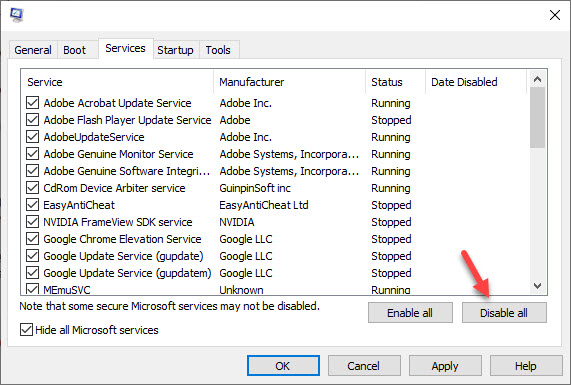The width and height of the screenshot is (571, 385).
Task: Click Unknown manufacturer for MEmuSVC
Action: coord(241,290)
